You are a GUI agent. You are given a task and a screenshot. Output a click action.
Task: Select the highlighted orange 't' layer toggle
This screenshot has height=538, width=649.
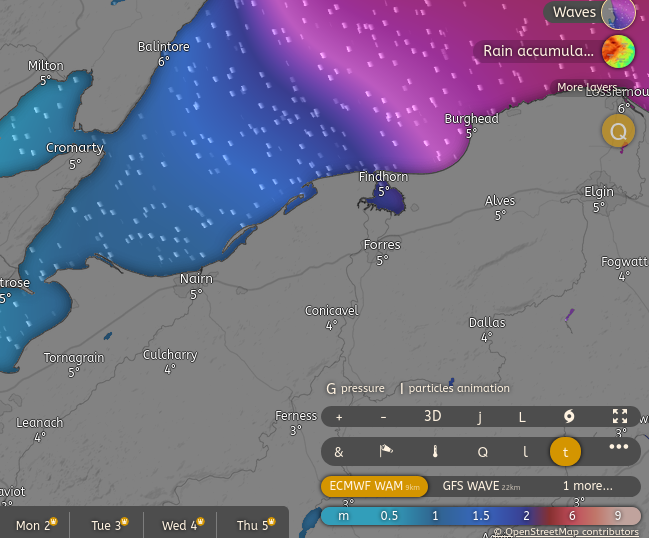click(565, 452)
